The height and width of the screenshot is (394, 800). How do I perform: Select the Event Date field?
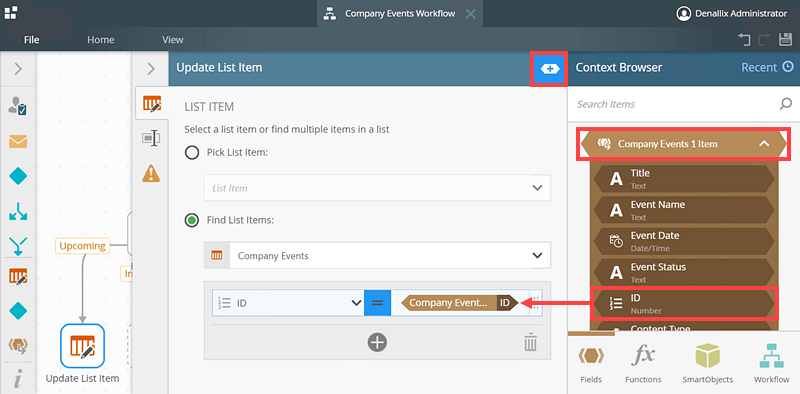(683, 241)
